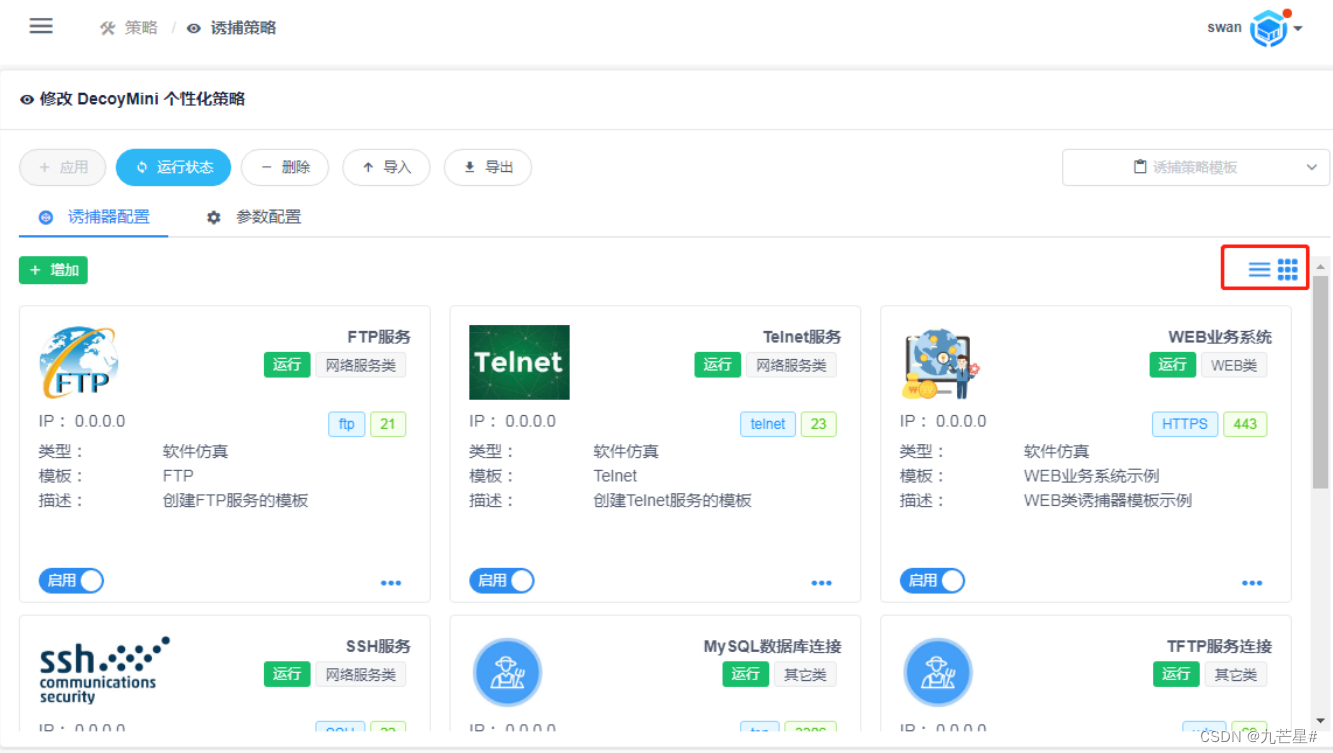Screen dimensions: 1333x753
Task: Click the TFTP服务连接 round avatar icon
Action: (x=938, y=672)
